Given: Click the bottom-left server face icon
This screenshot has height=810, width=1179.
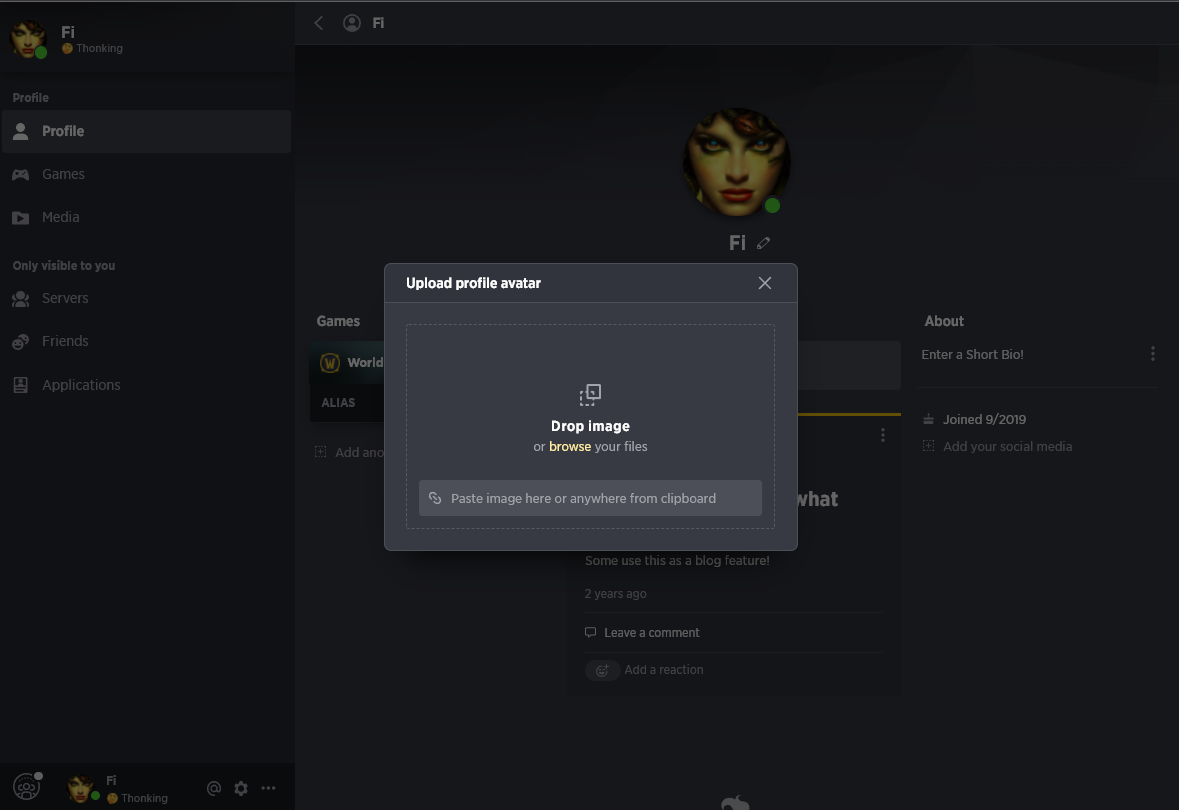Looking at the screenshot, I should 26,787.
